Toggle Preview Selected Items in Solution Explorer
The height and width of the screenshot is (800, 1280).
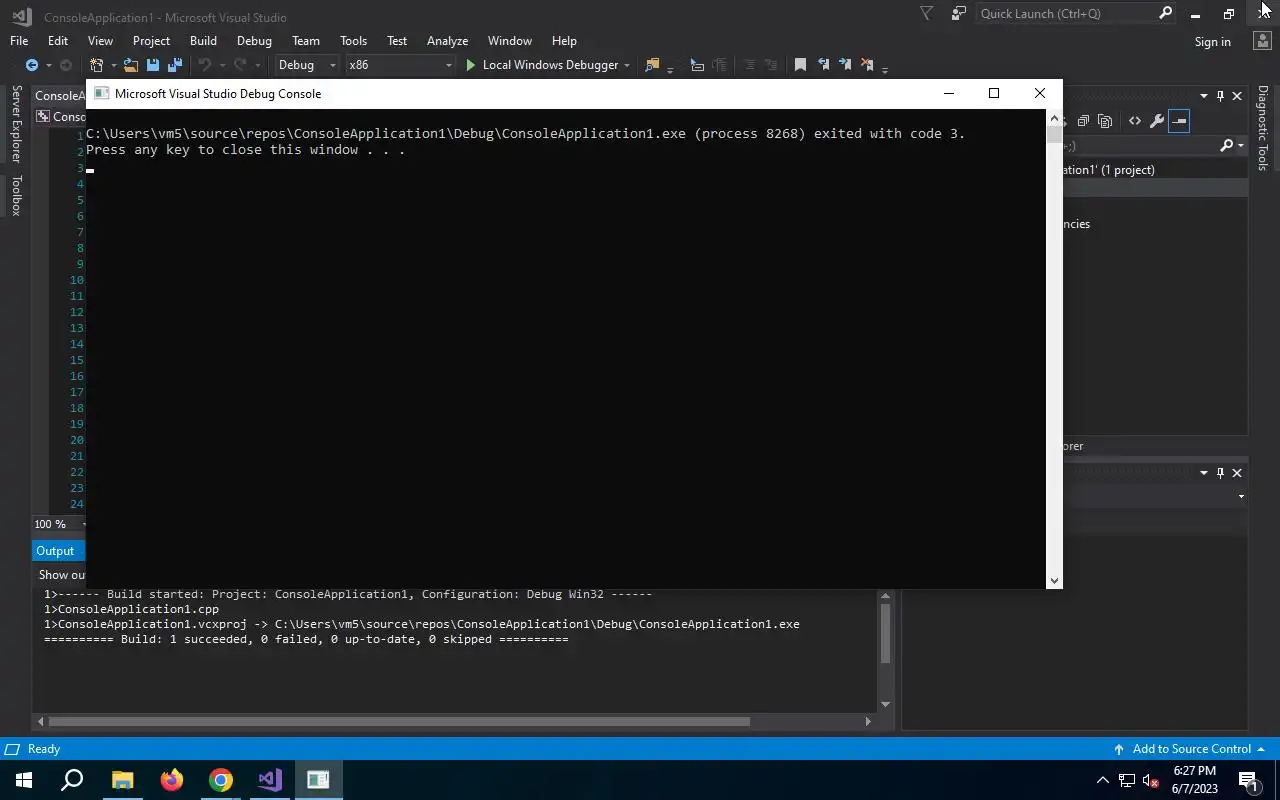1179,121
